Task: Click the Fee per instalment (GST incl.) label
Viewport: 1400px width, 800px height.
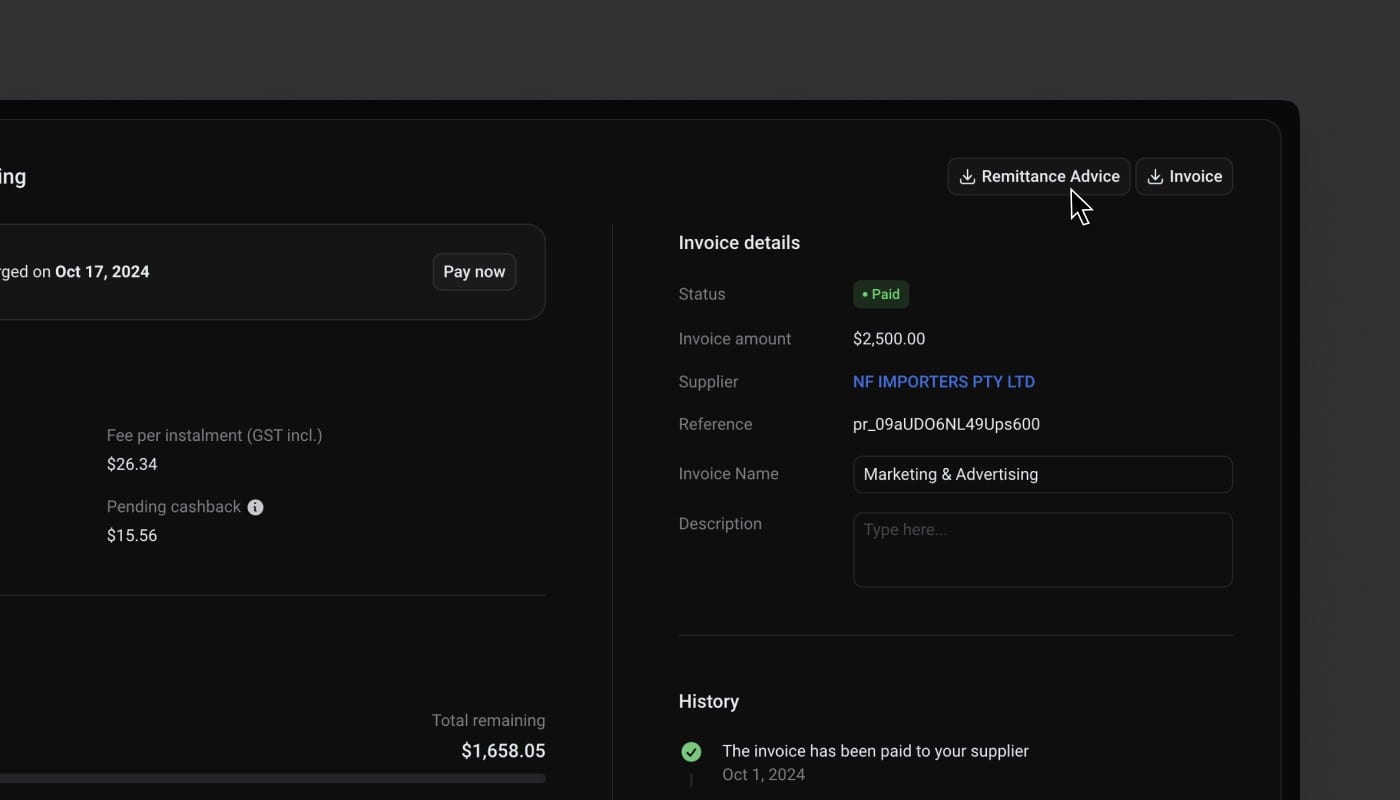Action: 214,435
